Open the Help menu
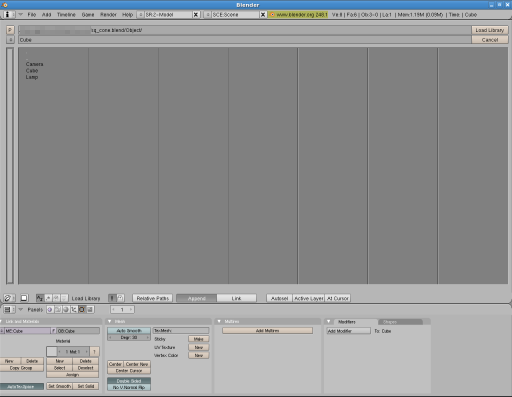The height and width of the screenshot is (397, 512). click(x=127, y=15)
